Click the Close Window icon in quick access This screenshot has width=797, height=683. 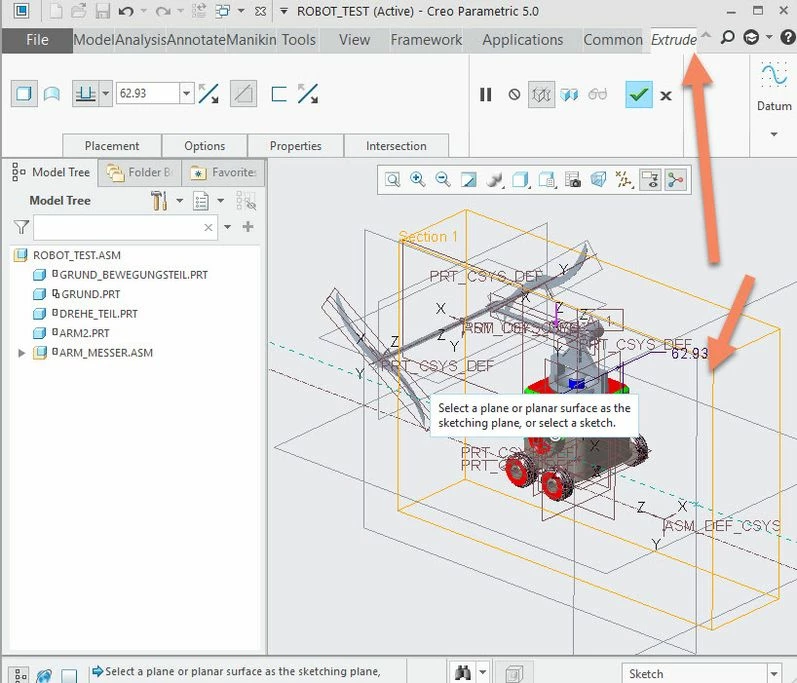(260, 11)
